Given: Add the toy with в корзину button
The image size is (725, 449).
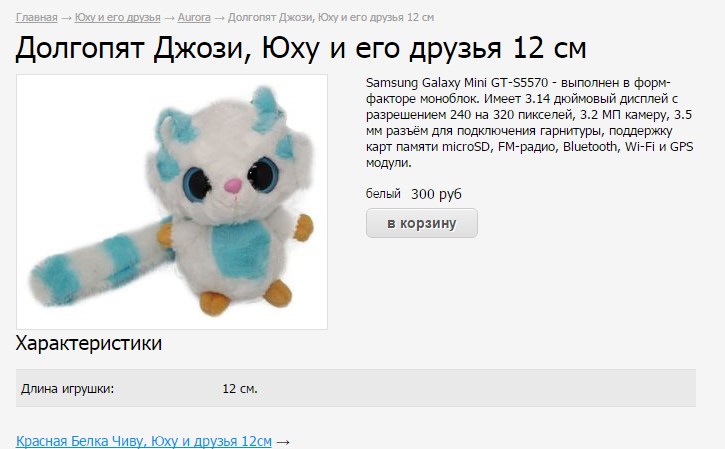Looking at the screenshot, I should [422, 223].
